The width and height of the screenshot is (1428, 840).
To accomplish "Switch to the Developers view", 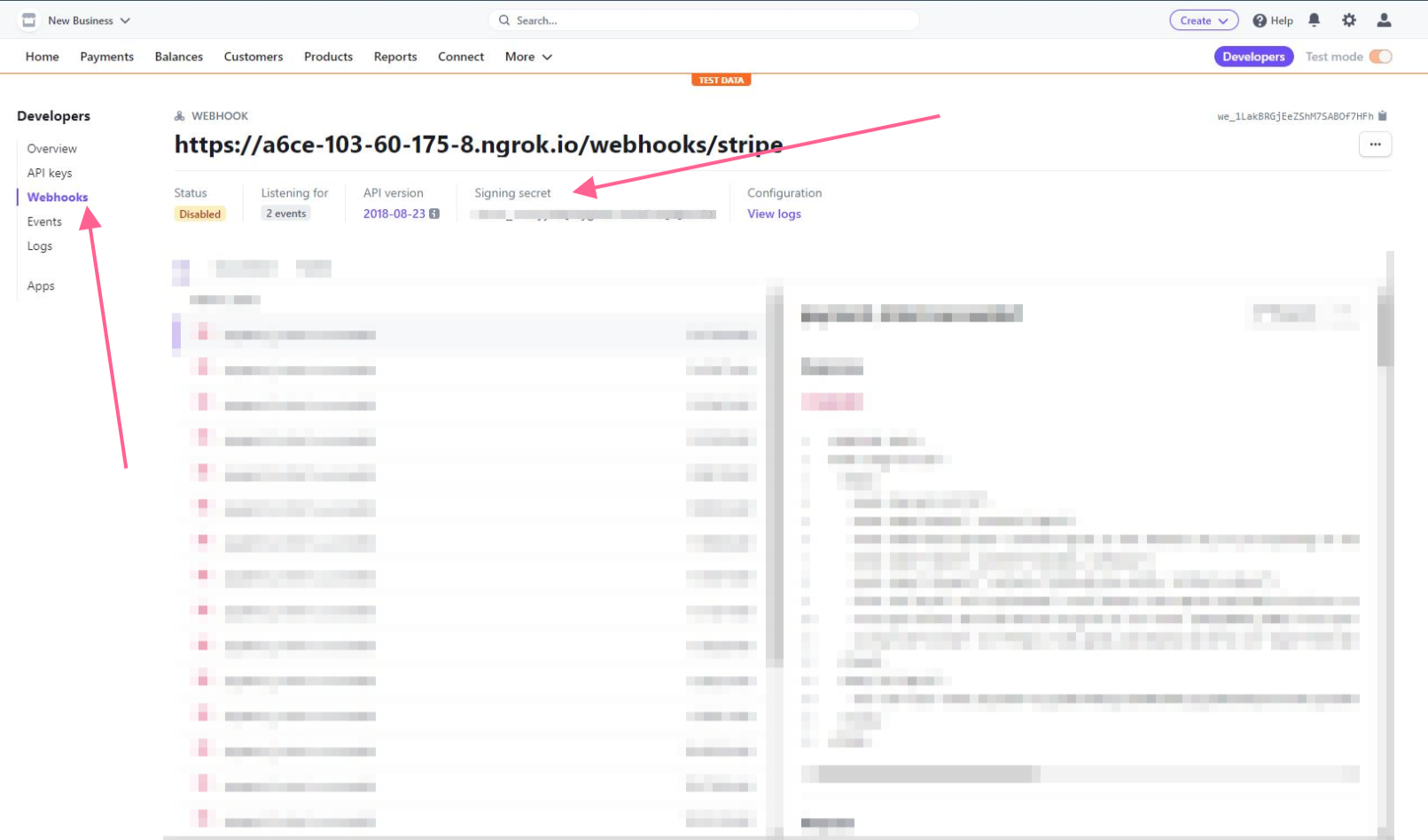I will 1253,56.
